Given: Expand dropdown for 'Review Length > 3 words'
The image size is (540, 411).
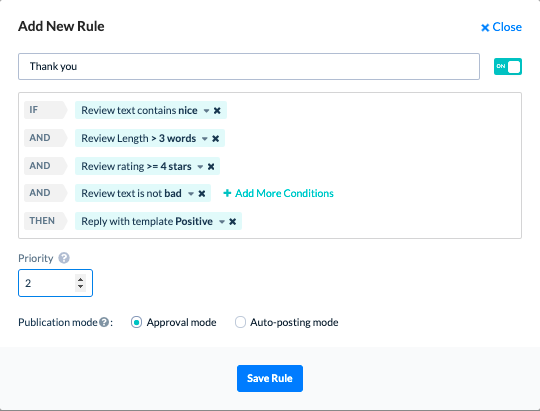Looking at the screenshot, I should tap(205, 139).
